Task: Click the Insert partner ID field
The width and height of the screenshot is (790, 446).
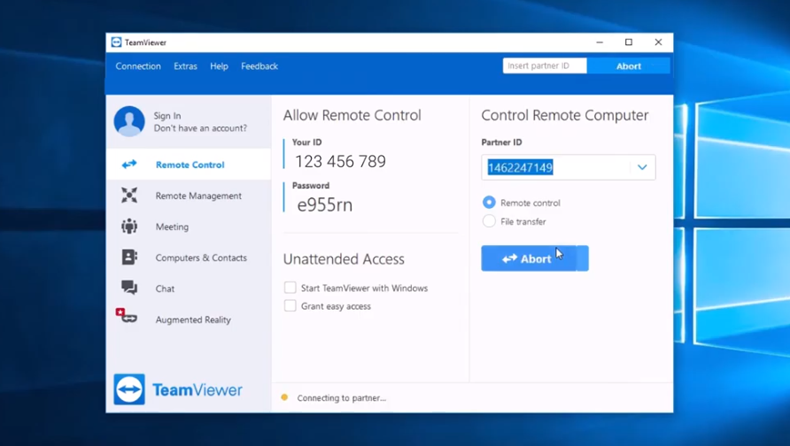Action: coord(545,66)
